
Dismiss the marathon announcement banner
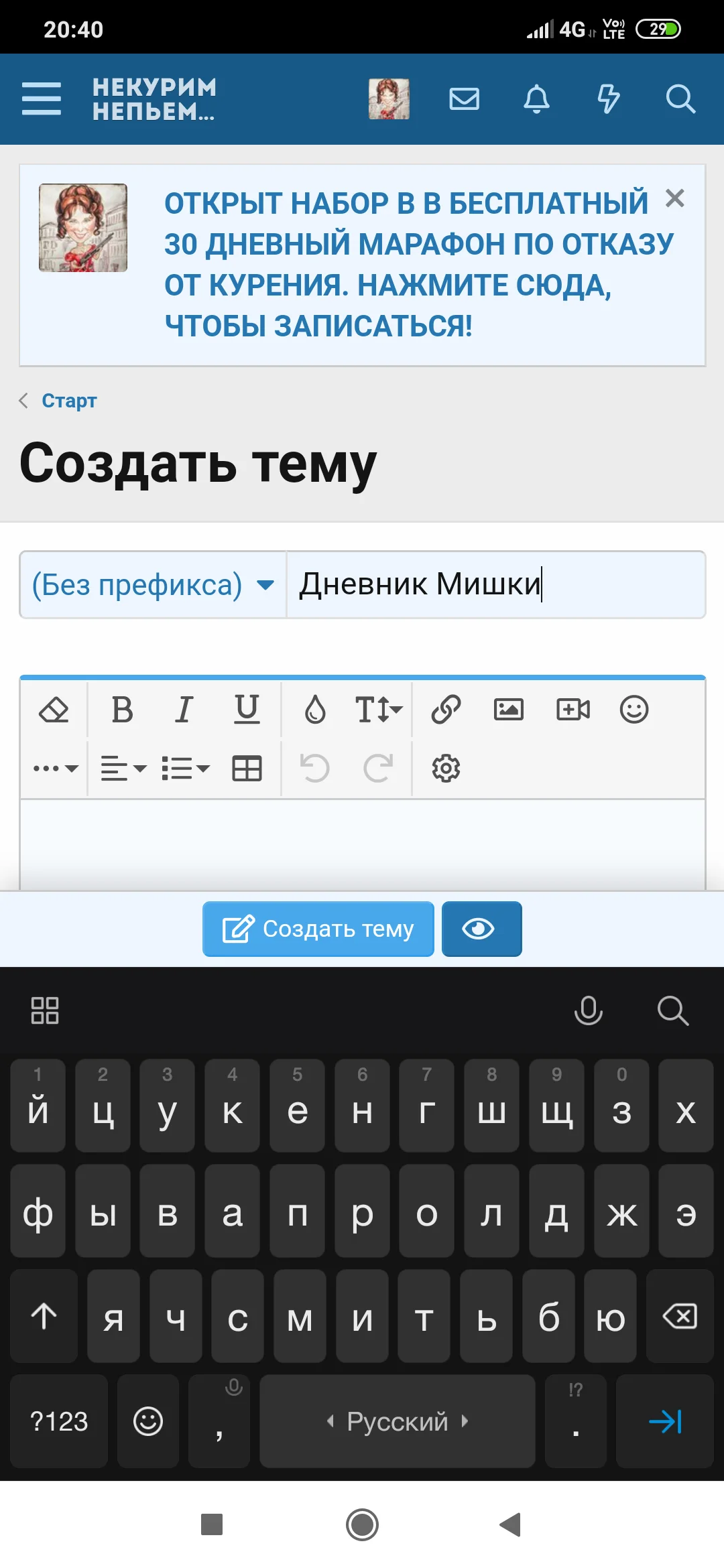pyautogui.click(x=675, y=198)
